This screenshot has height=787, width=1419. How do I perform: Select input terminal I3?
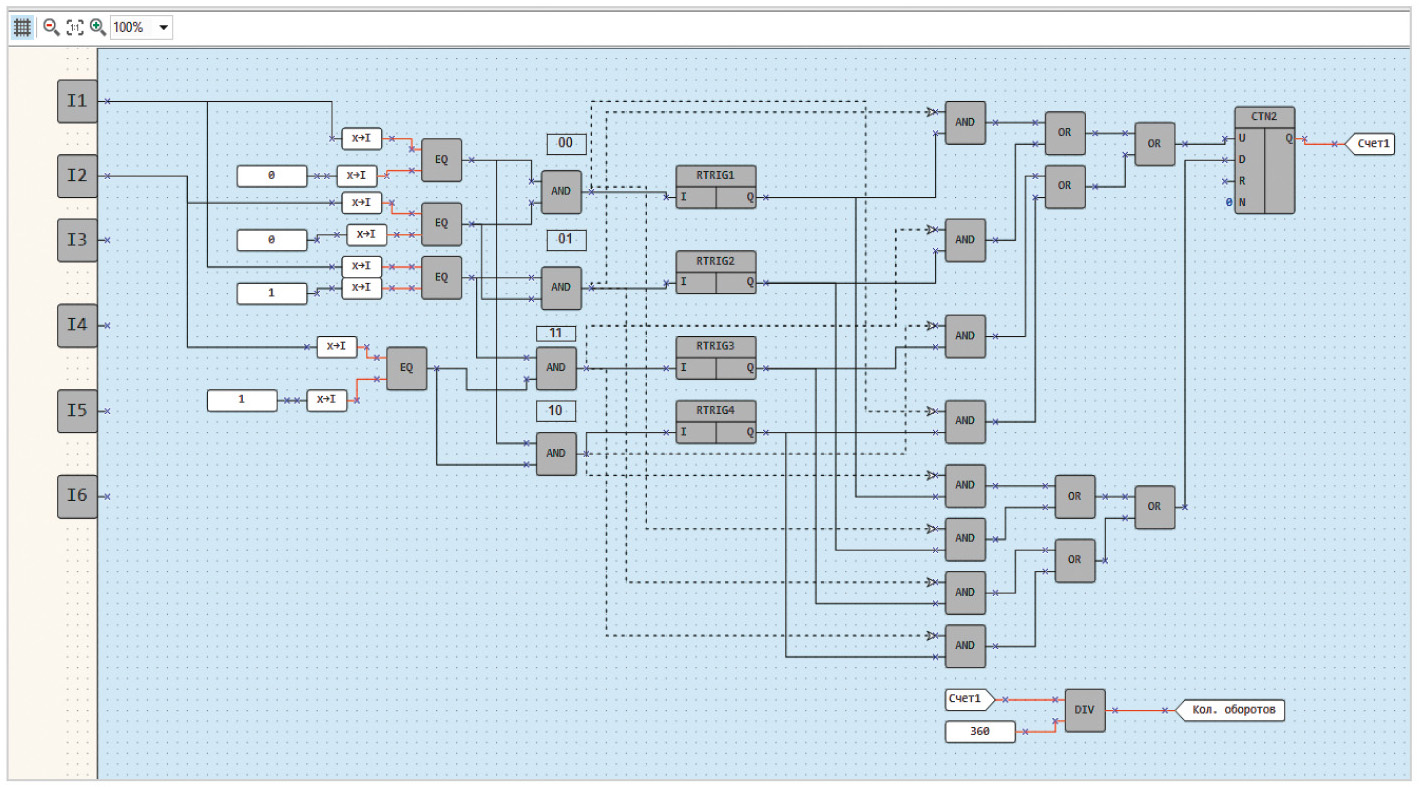tap(77, 240)
